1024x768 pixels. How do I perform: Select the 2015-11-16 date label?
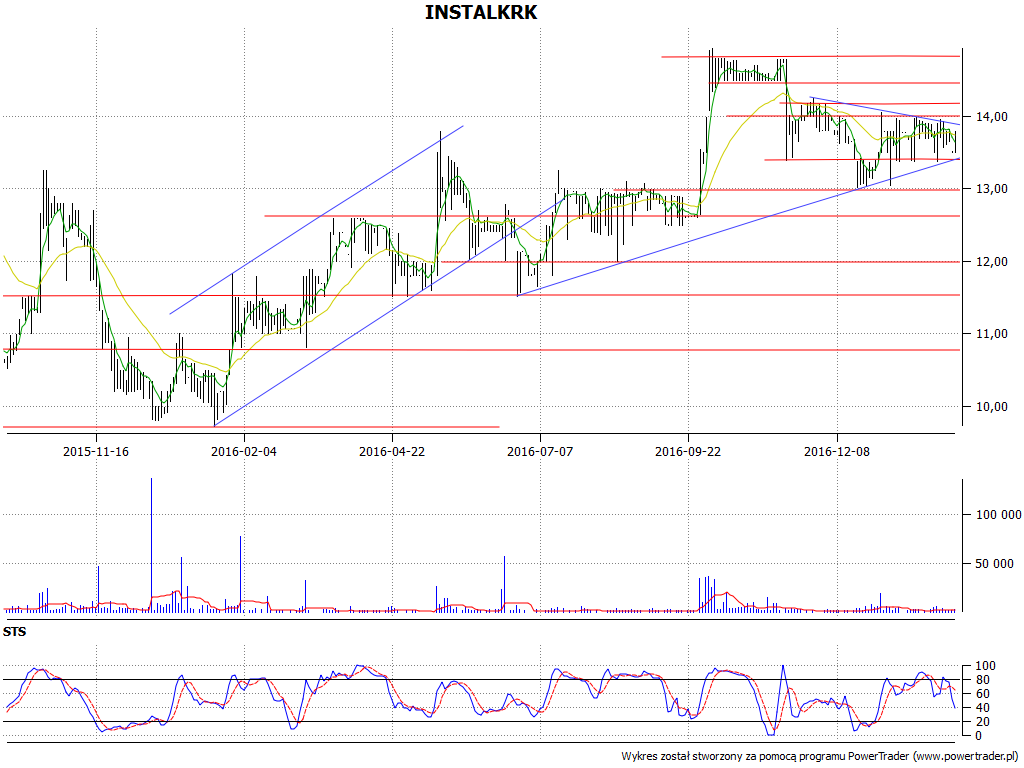click(96, 451)
